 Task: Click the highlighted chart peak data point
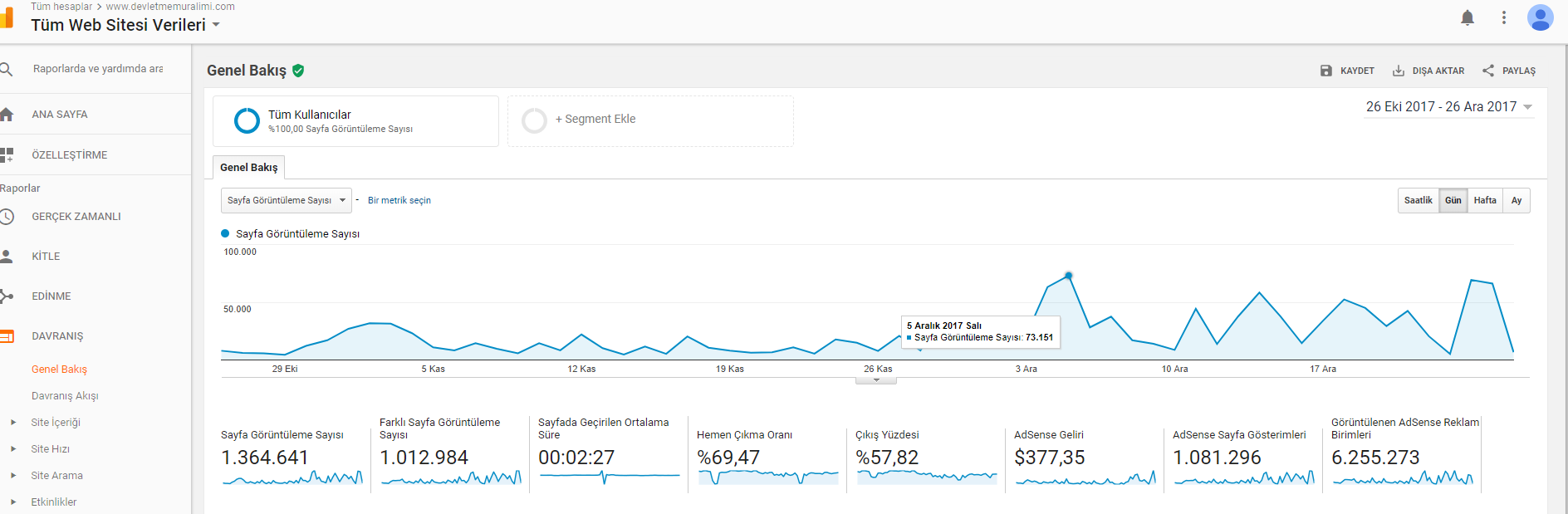point(1068,275)
